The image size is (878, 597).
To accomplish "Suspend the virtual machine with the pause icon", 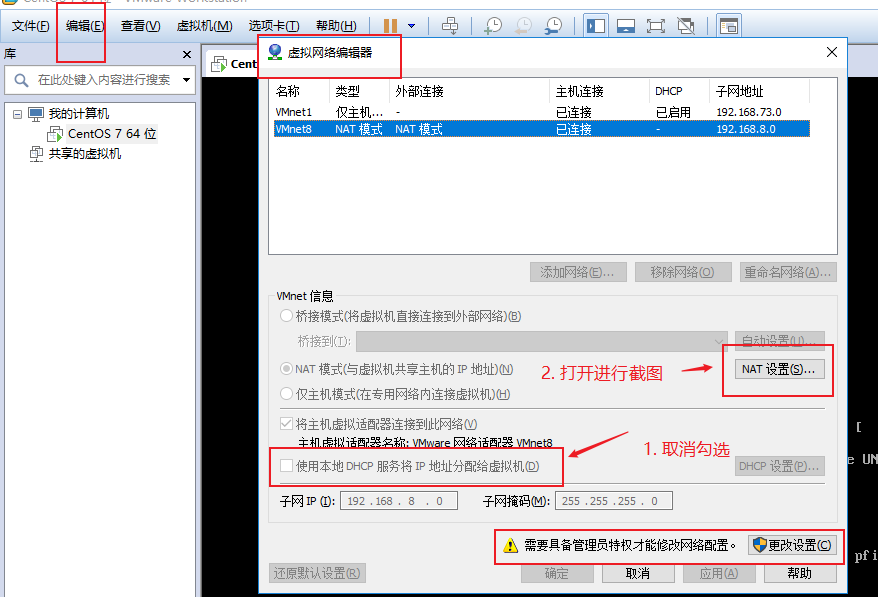I will [x=391, y=25].
